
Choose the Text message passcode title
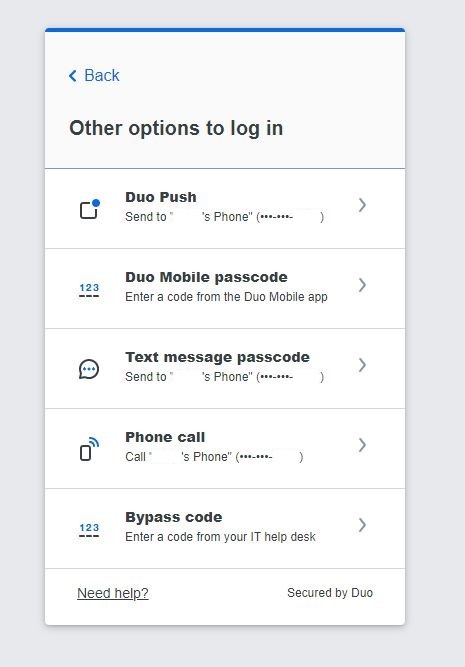click(x=217, y=357)
